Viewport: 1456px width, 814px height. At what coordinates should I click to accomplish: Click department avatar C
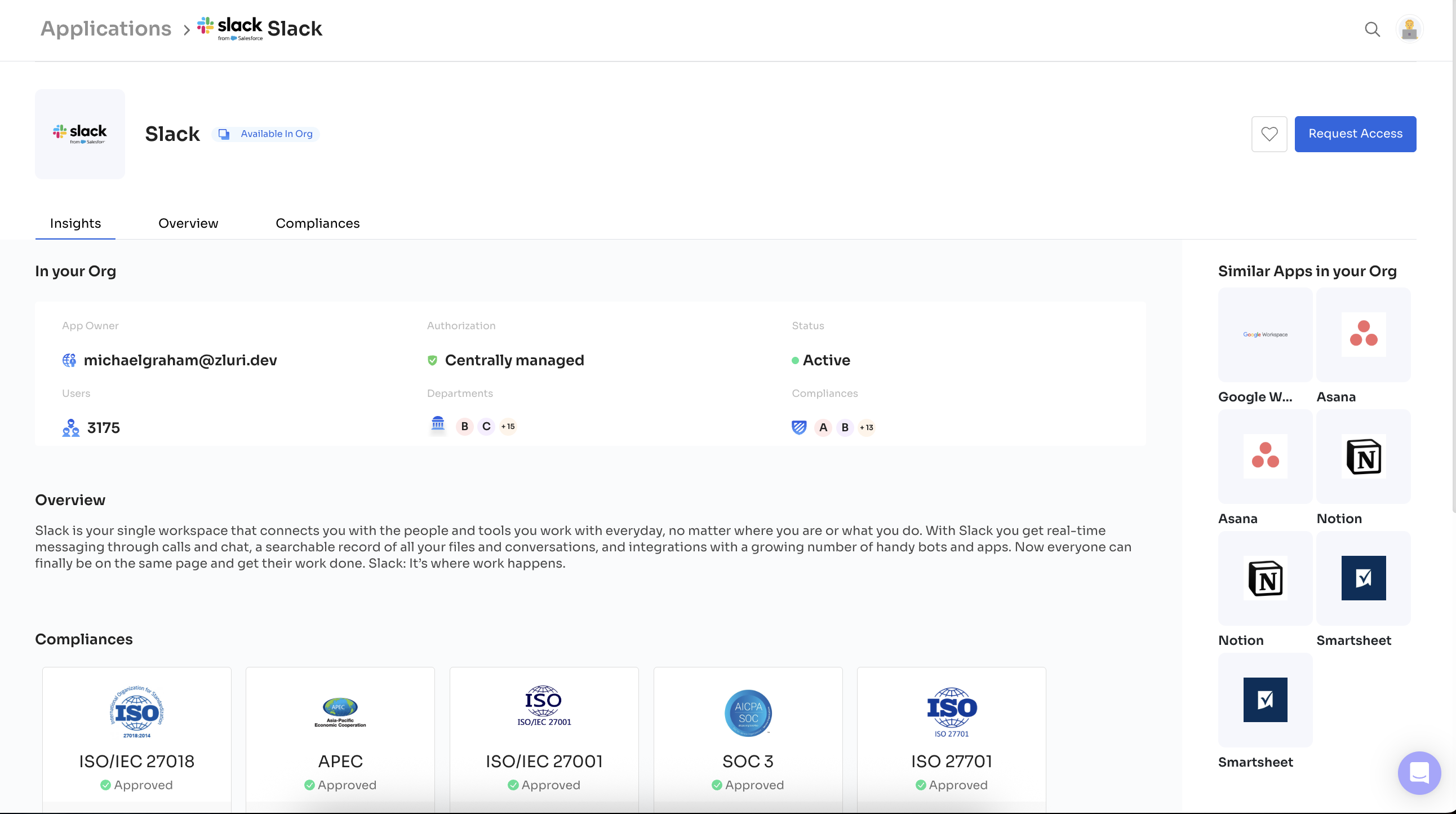(486, 426)
